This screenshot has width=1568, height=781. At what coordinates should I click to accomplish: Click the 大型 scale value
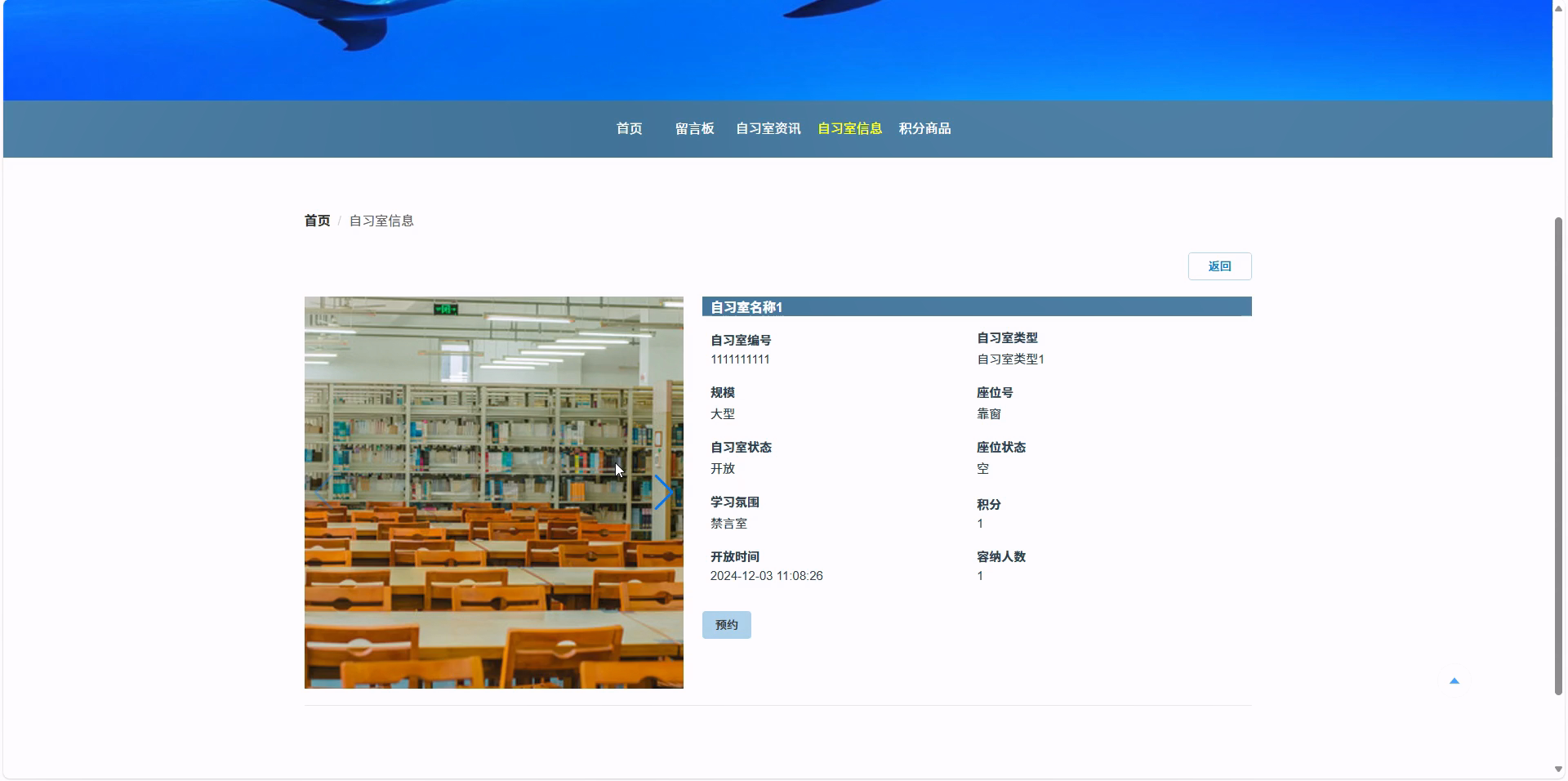coord(722,414)
